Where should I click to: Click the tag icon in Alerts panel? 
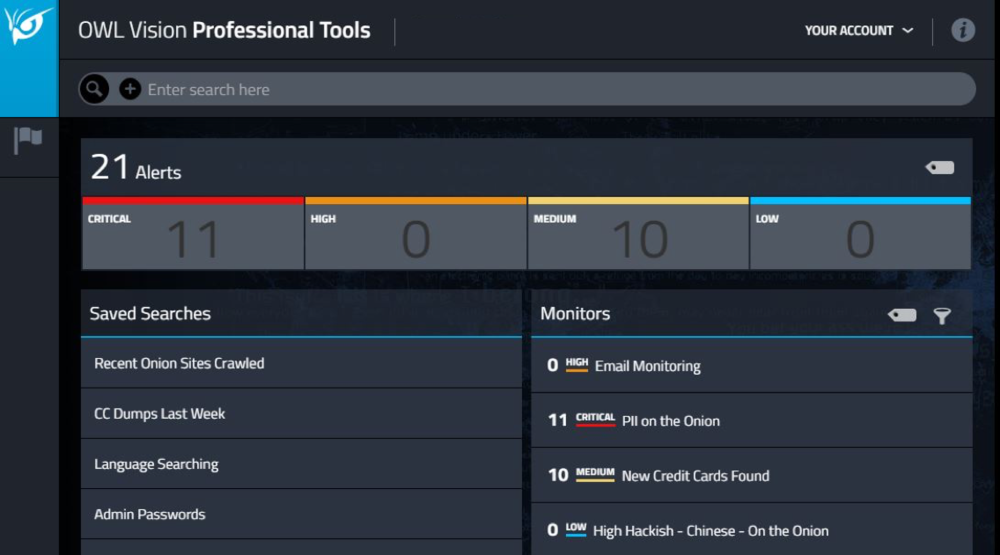[x=940, y=168]
